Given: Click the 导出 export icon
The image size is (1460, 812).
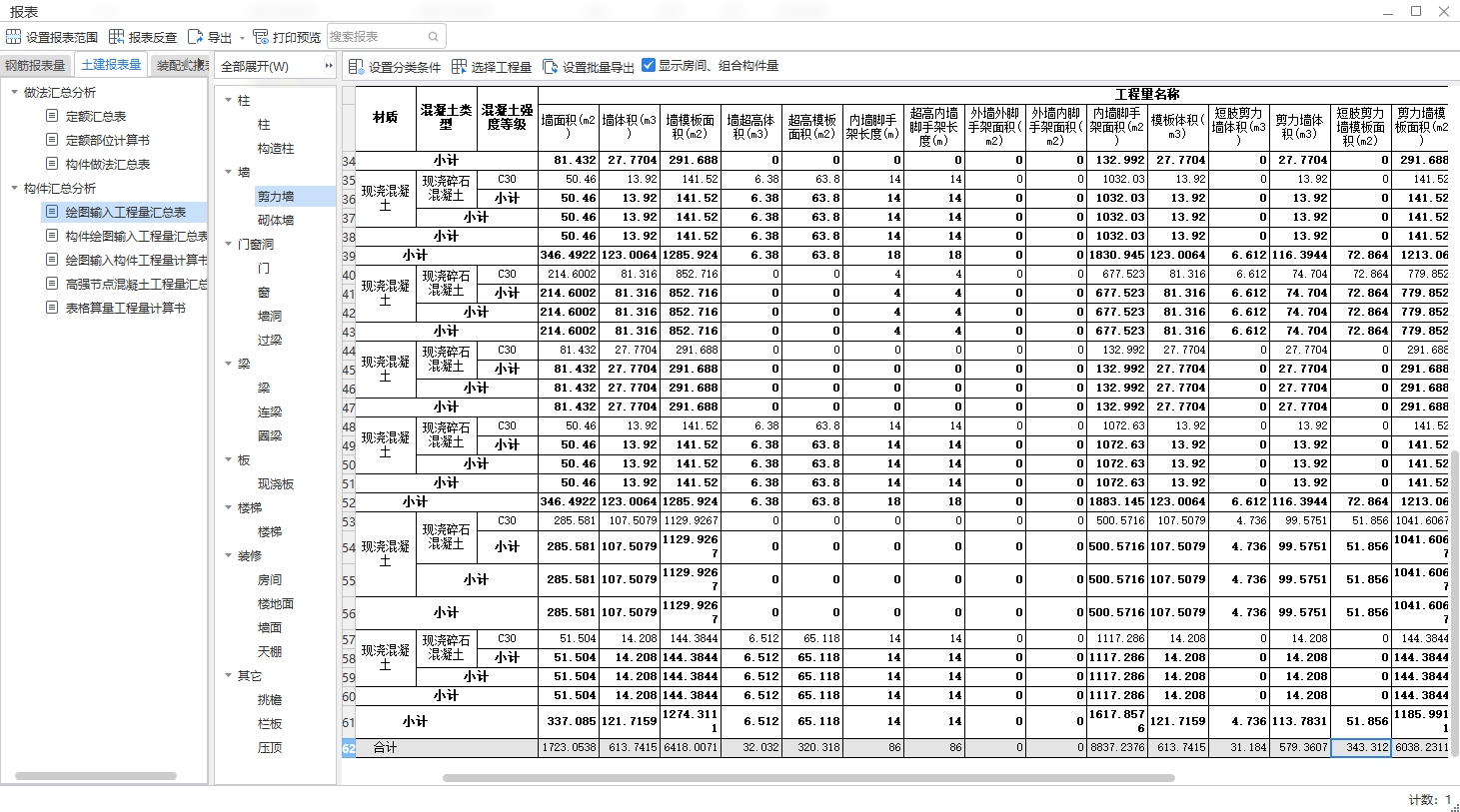Looking at the screenshot, I should [x=195, y=37].
